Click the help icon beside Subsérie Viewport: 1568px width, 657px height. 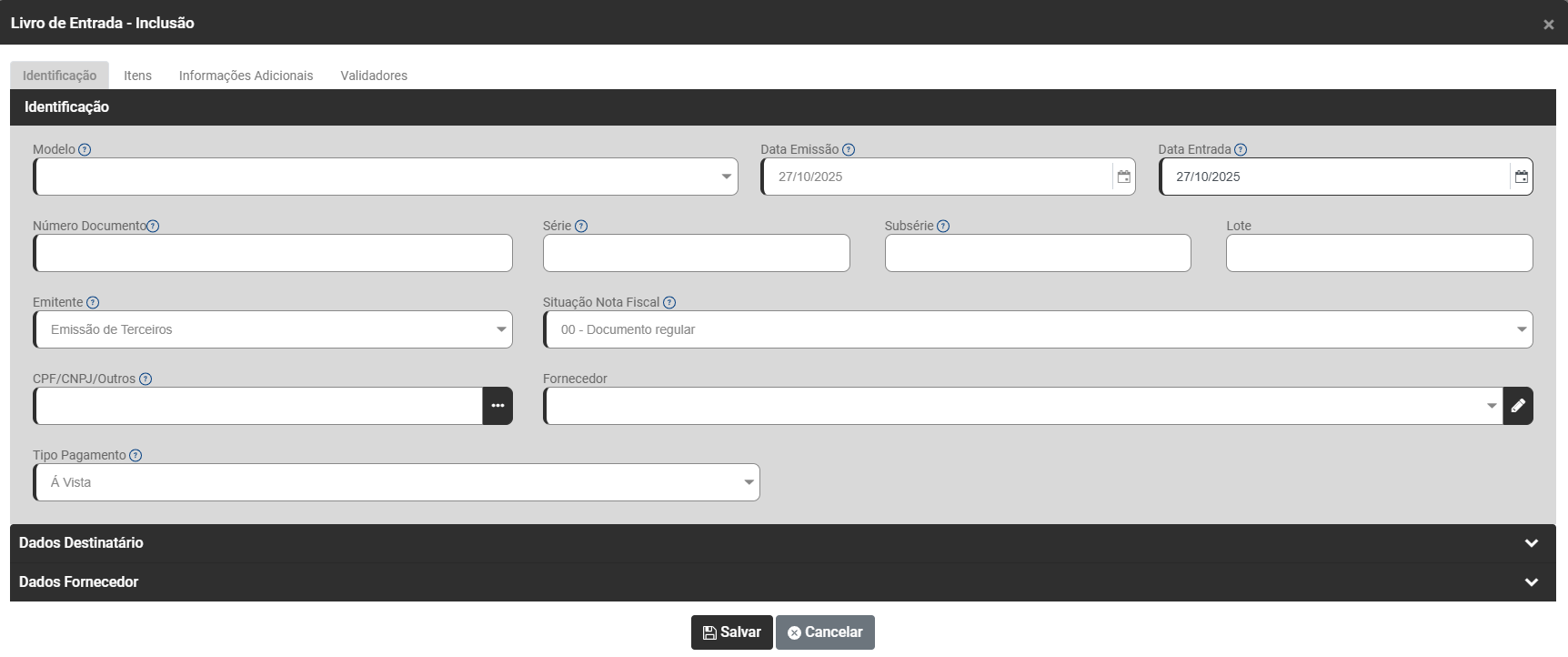[x=943, y=227]
